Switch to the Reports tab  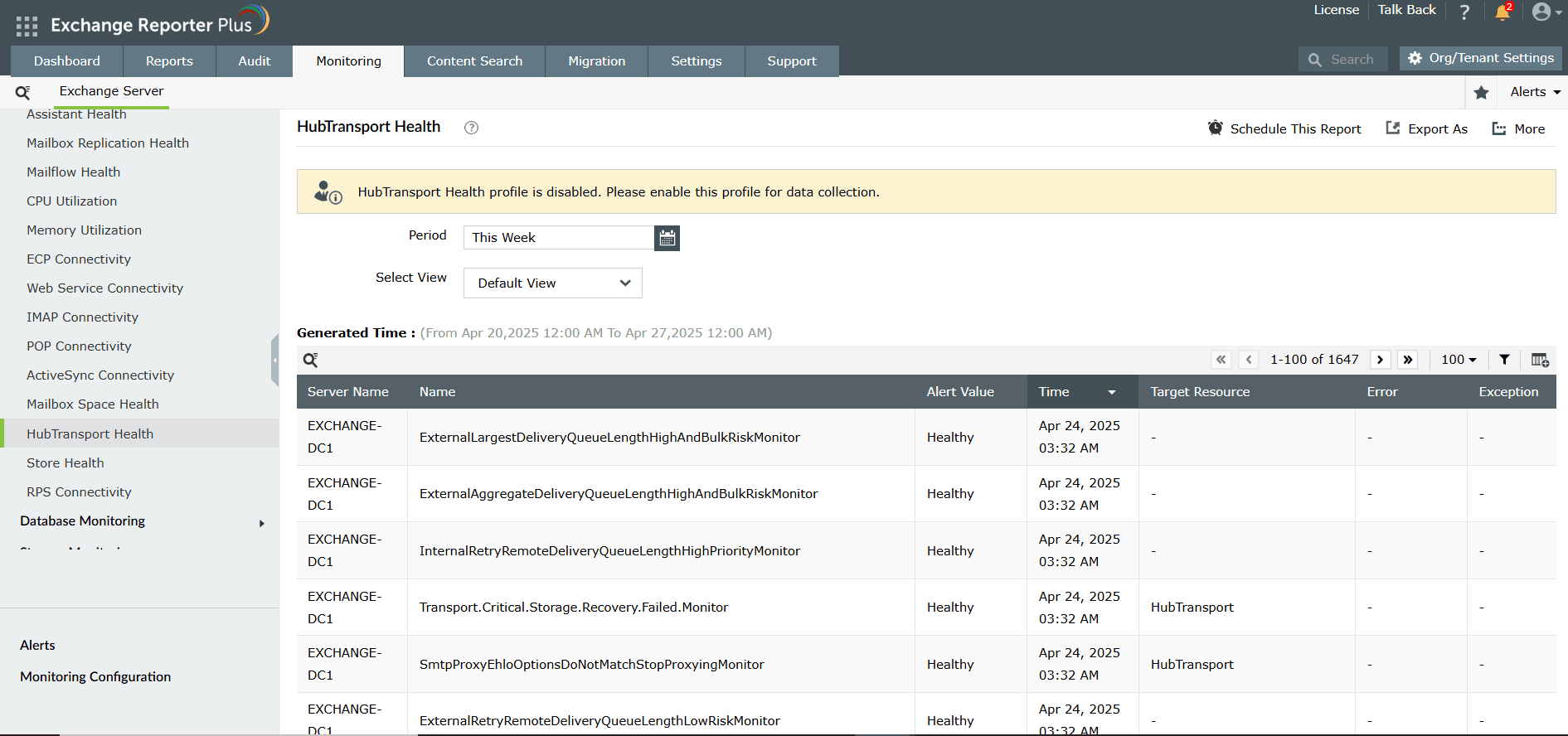(169, 61)
